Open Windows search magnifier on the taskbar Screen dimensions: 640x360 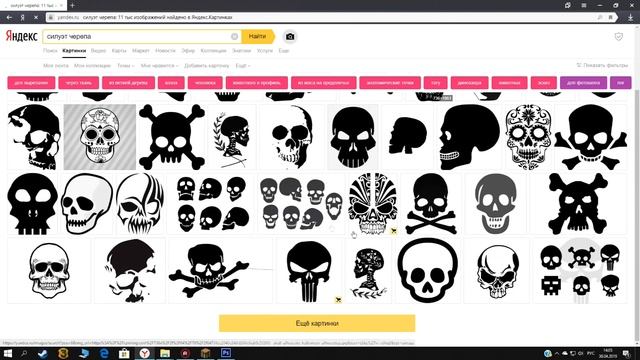(x=24, y=353)
